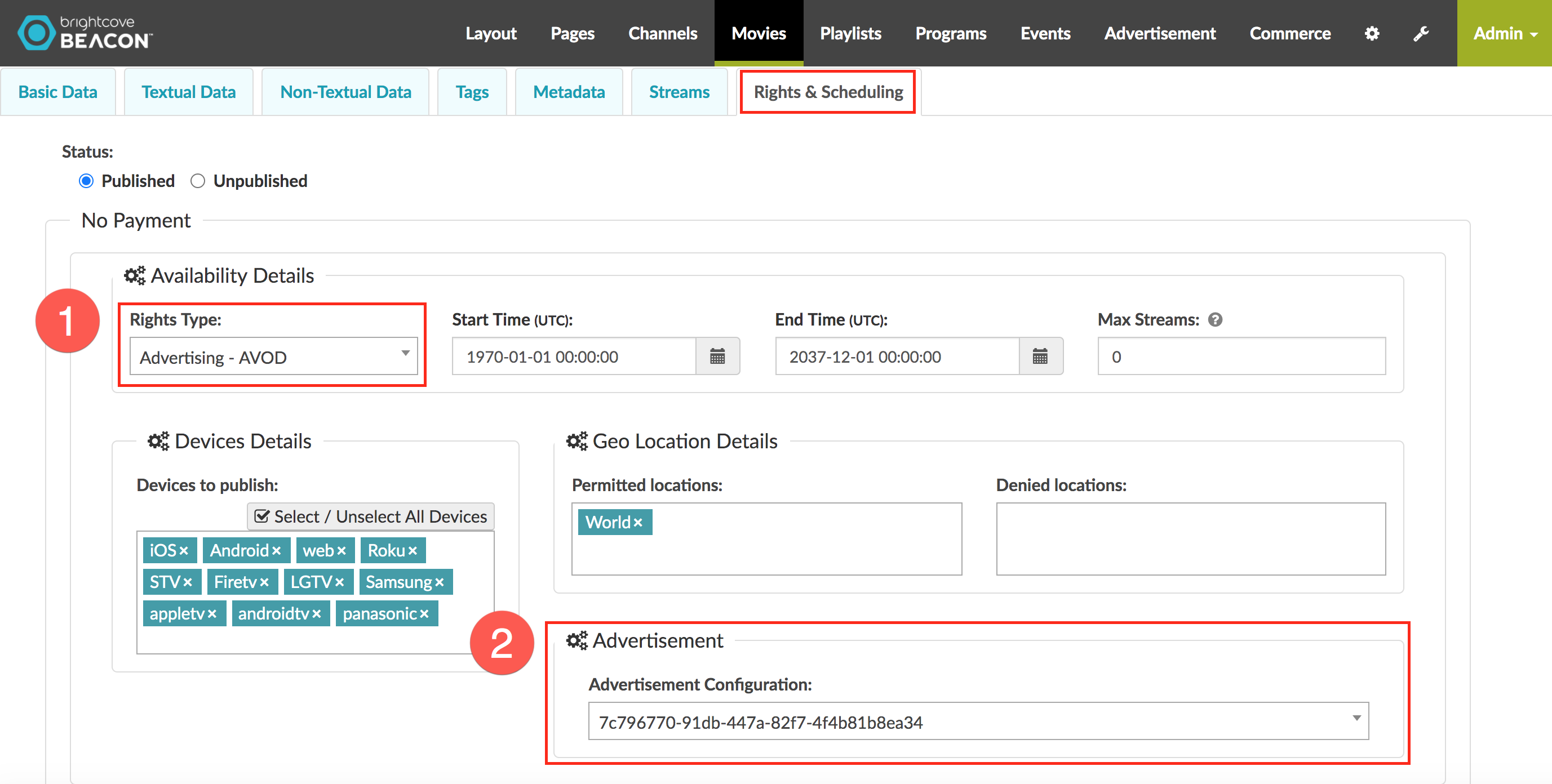
Task: Click the Brightcove Beacon logo
Action: point(85,33)
